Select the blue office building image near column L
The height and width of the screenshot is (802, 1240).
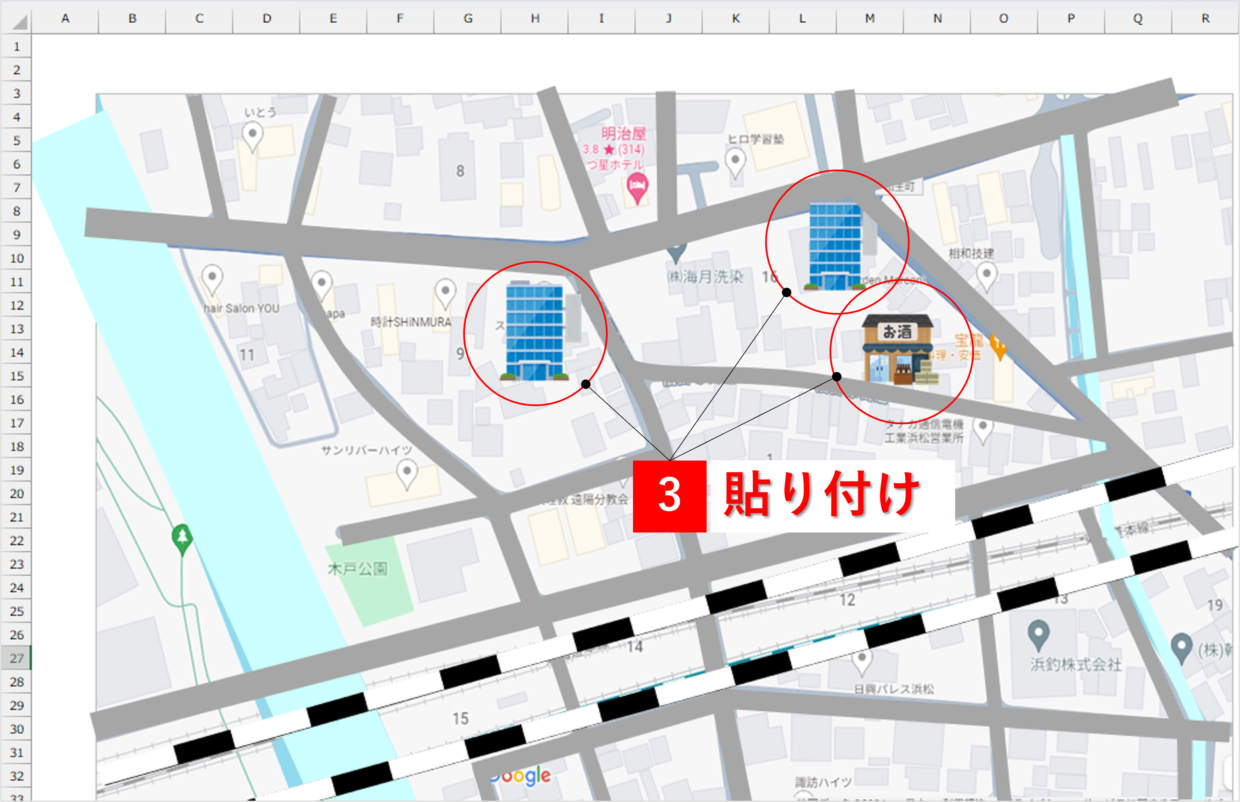[833, 245]
